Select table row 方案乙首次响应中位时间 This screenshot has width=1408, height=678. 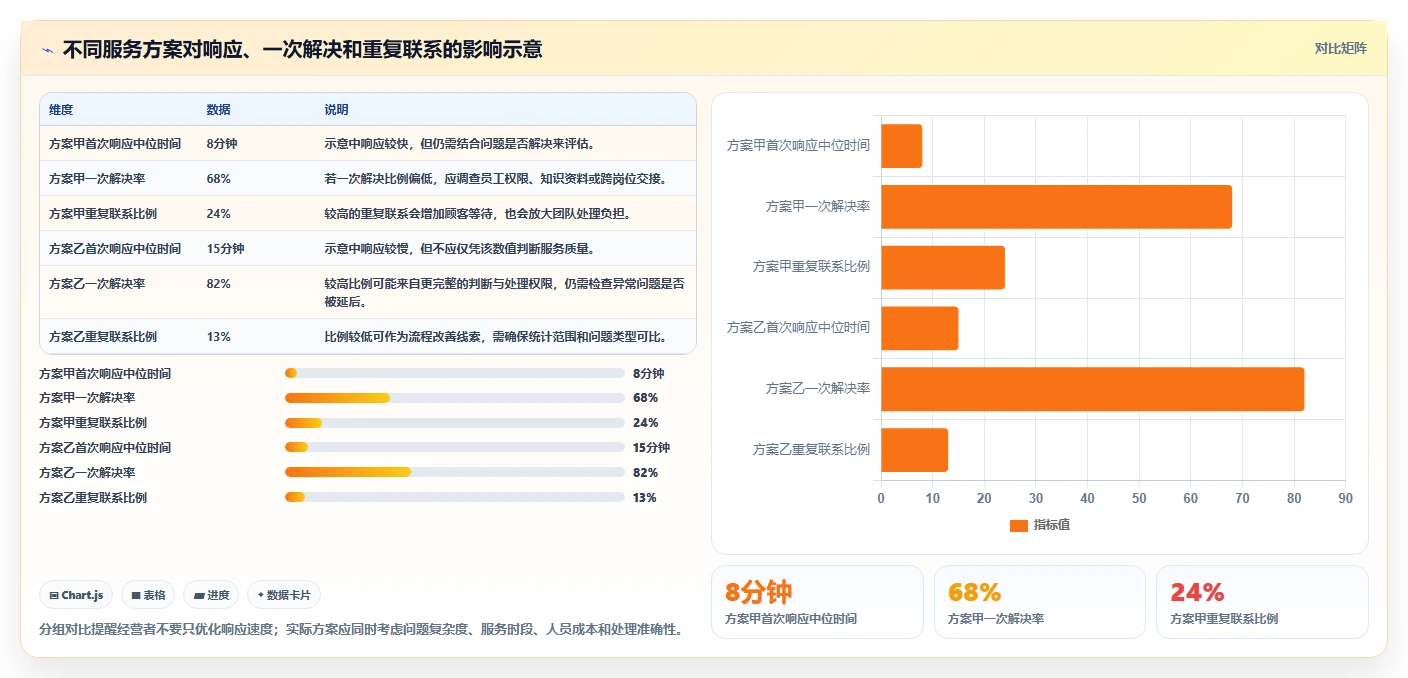367,248
